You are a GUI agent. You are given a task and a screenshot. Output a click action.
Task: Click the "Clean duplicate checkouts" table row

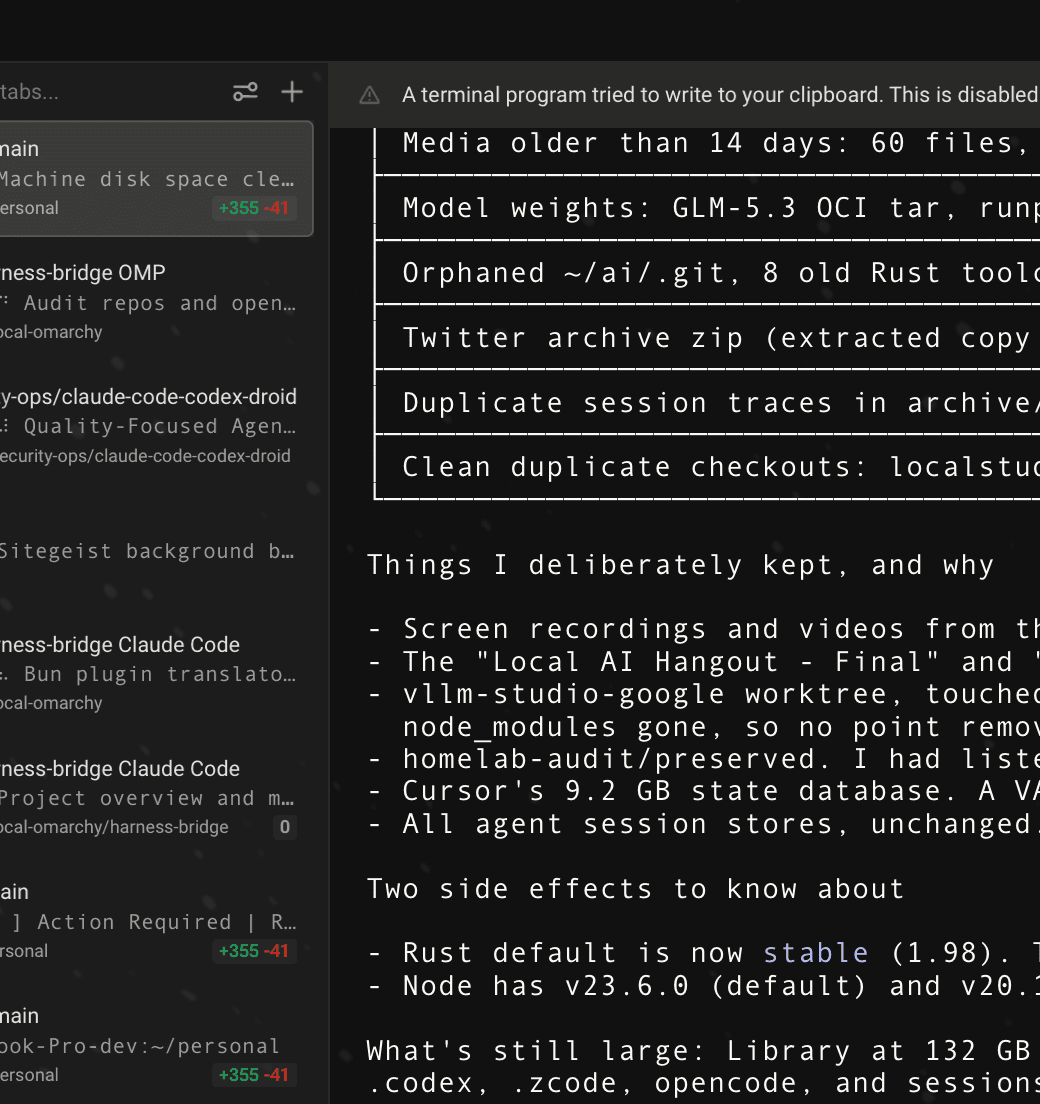708,467
